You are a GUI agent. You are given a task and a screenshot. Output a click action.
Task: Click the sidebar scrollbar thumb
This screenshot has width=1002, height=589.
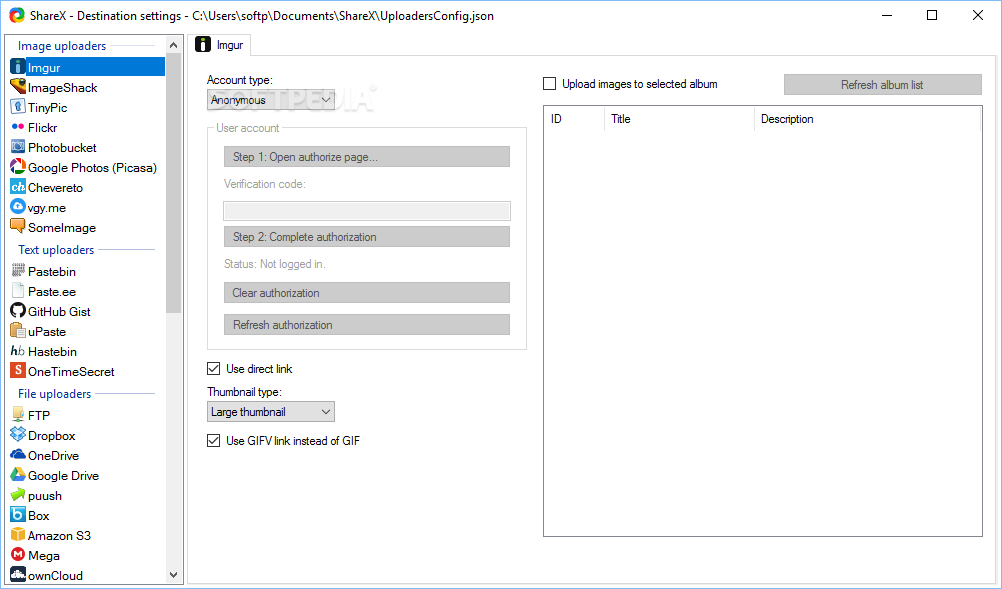[173, 183]
